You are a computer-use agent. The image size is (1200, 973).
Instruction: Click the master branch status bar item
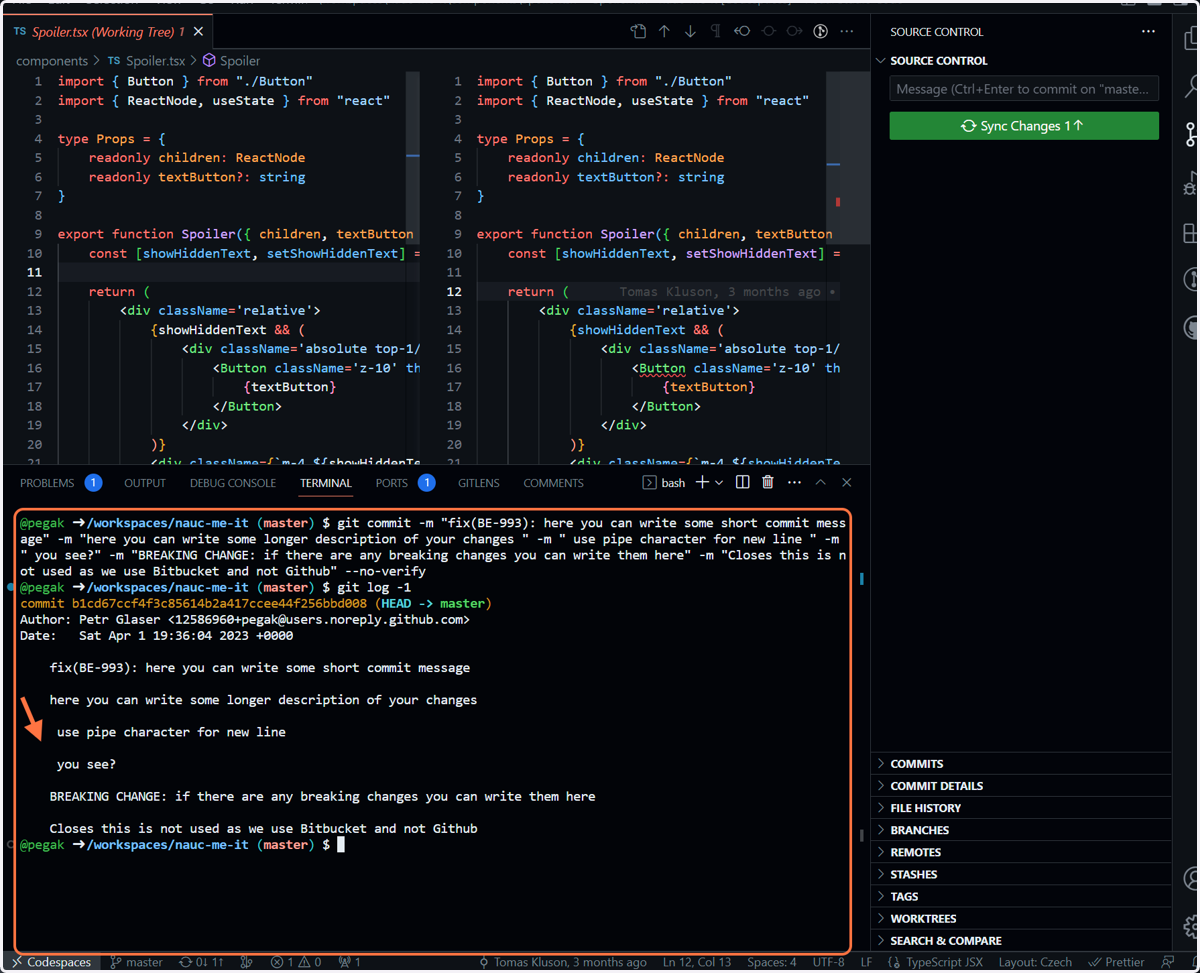[x=136, y=963]
